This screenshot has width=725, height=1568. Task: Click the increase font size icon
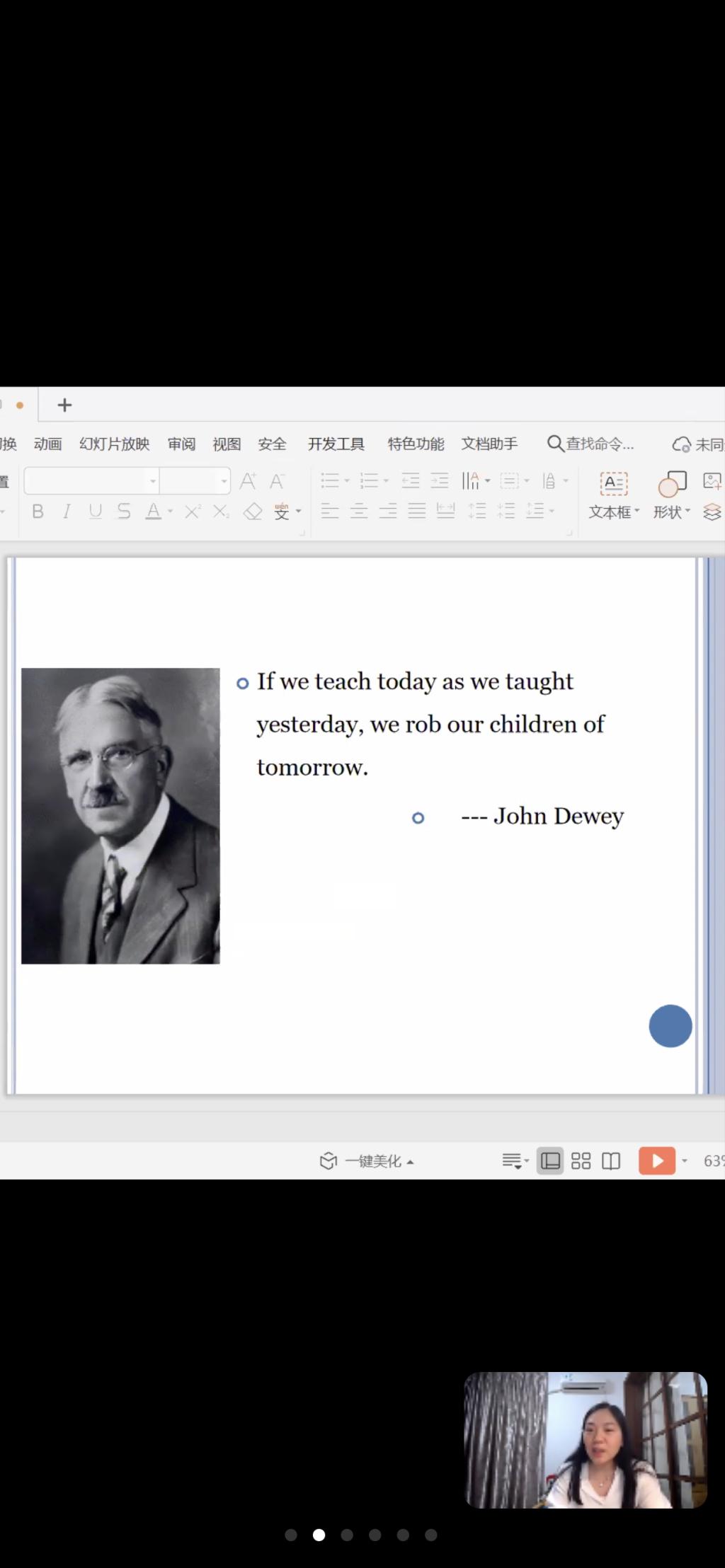pos(248,482)
